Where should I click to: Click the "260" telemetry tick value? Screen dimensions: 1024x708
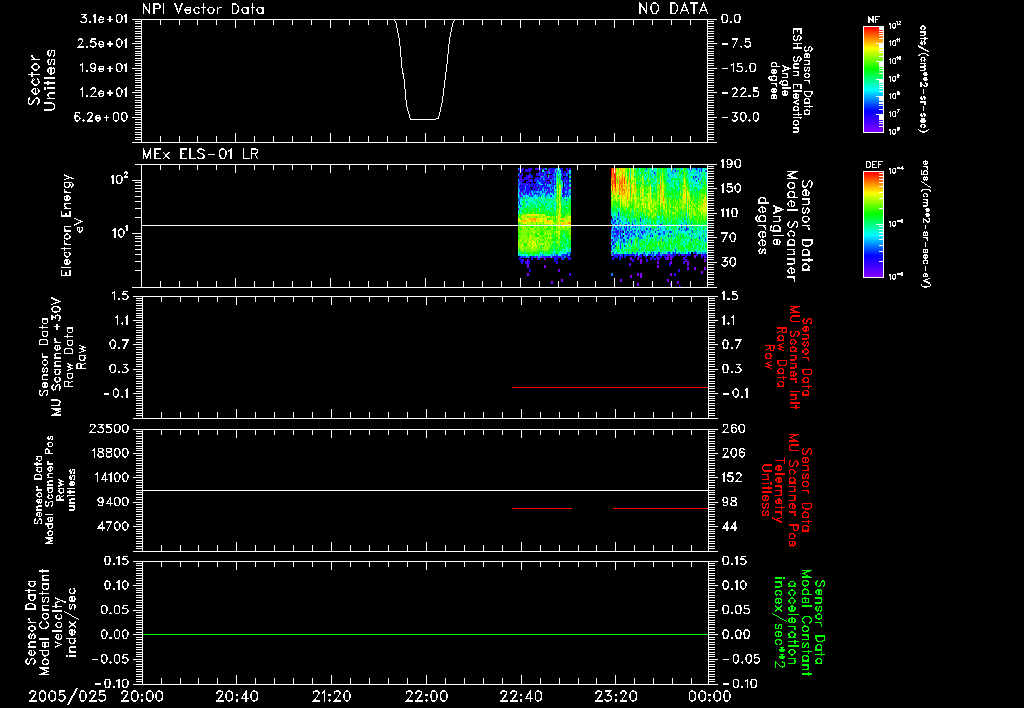pos(733,428)
